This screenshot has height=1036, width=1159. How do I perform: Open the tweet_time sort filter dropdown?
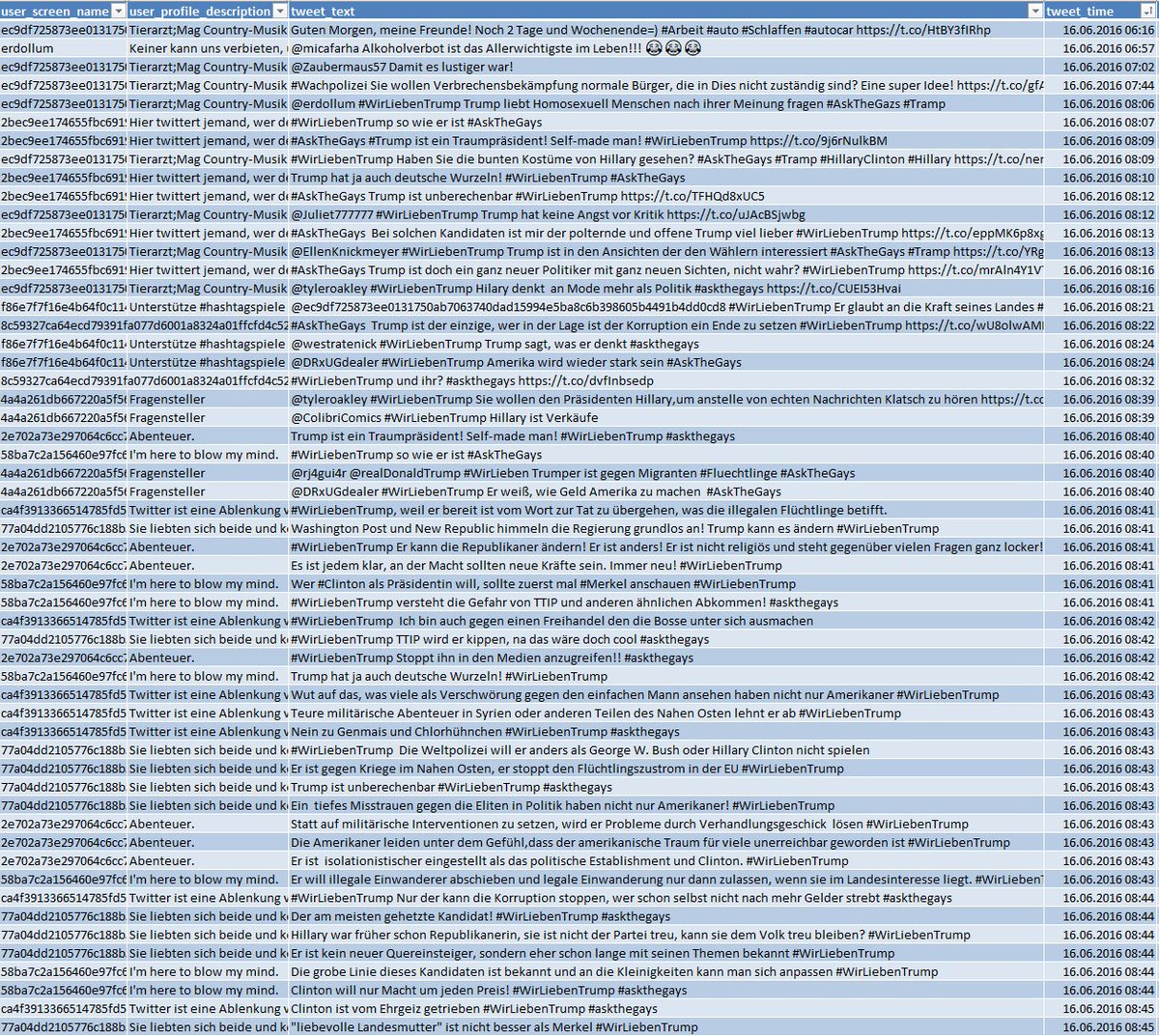[x=1148, y=12]
